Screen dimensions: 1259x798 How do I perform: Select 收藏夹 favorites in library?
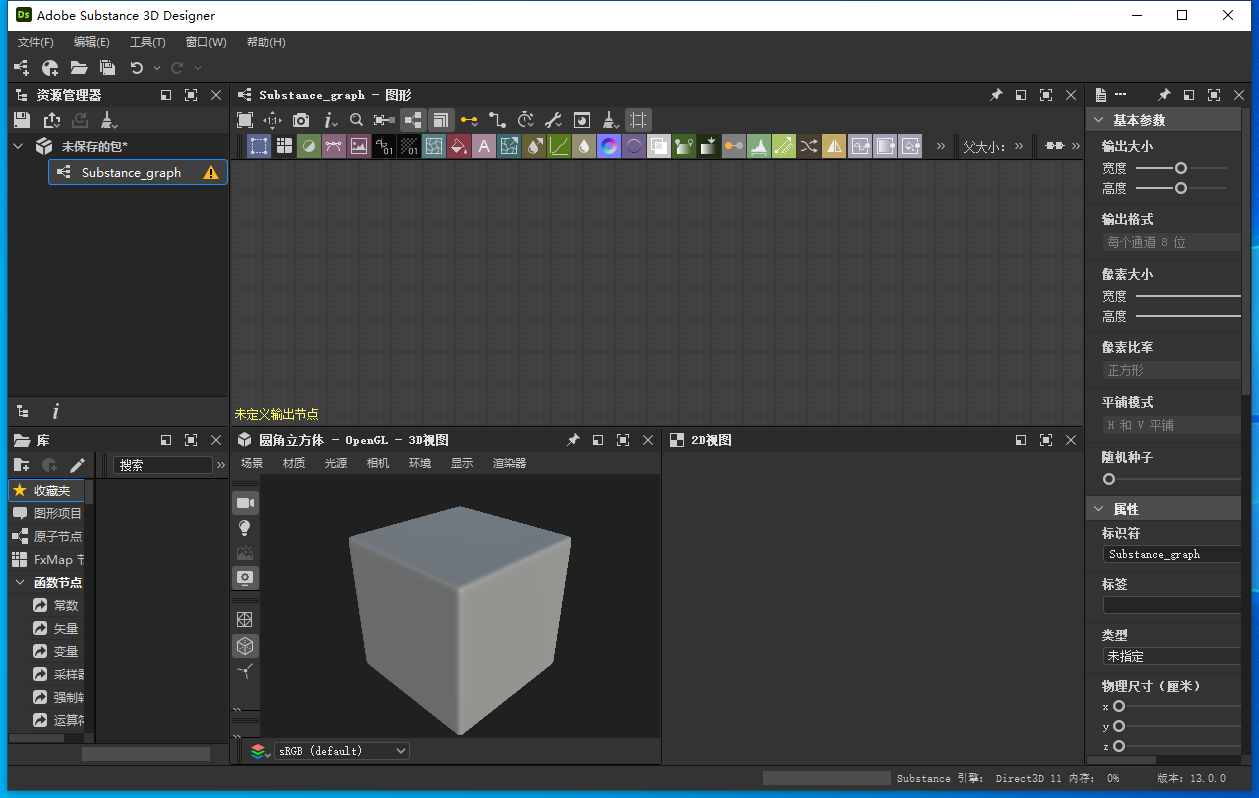47,490
